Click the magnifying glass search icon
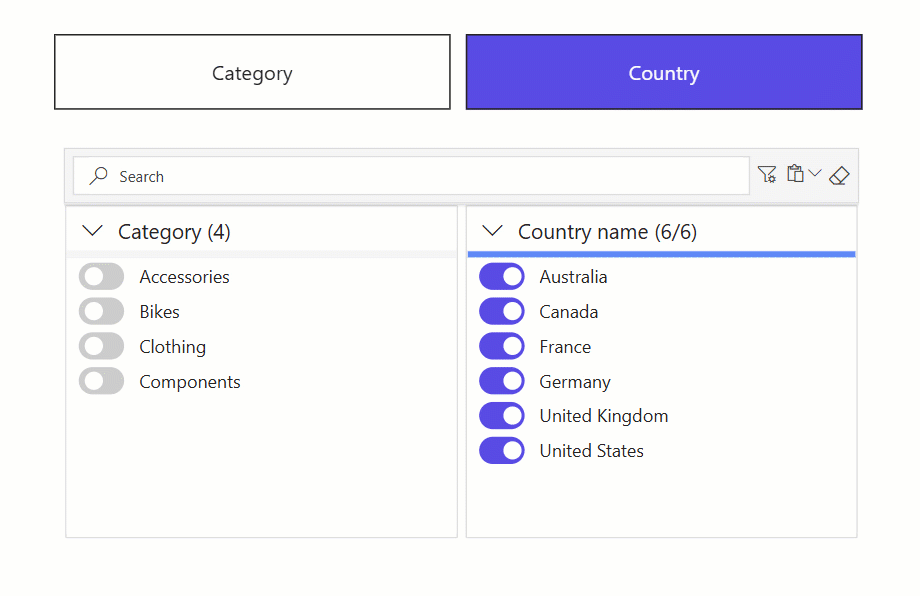Screen dimensions: 920x596 (99, 176)
